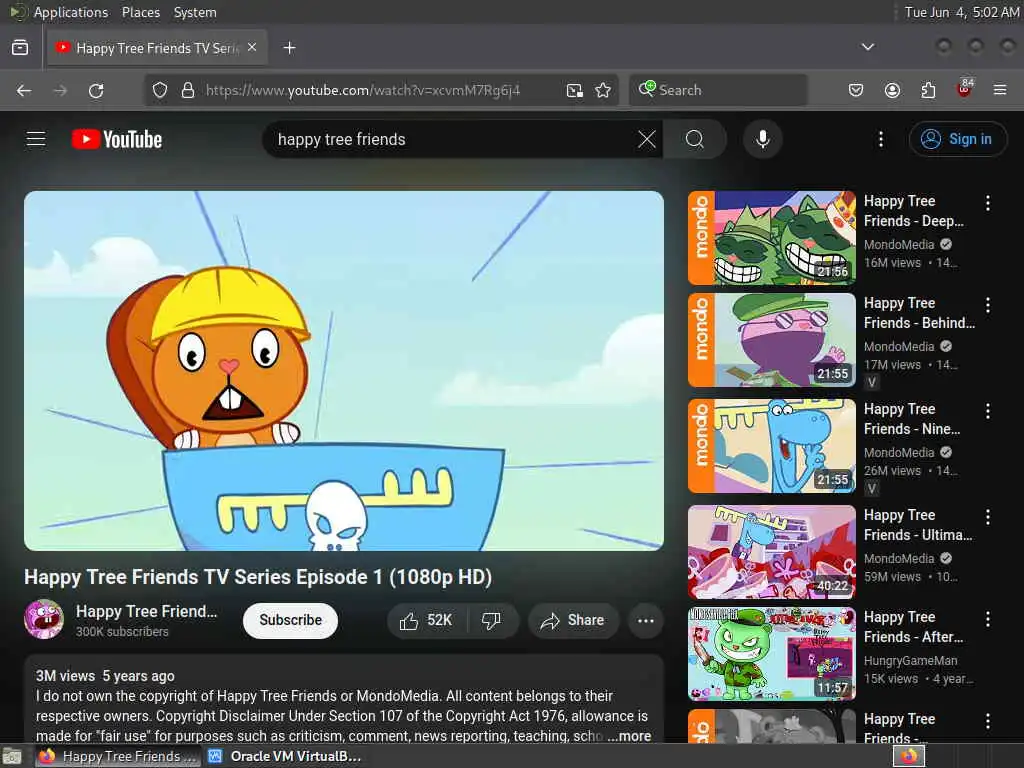Like the video with thumbs up
1024x768 pixels.
[x=426, y=620]
